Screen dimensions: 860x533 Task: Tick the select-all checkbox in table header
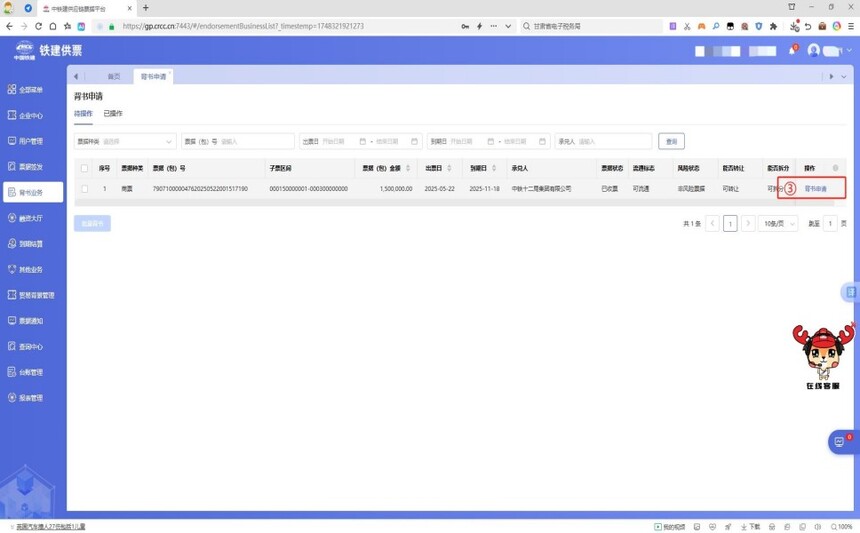[84, 169]
